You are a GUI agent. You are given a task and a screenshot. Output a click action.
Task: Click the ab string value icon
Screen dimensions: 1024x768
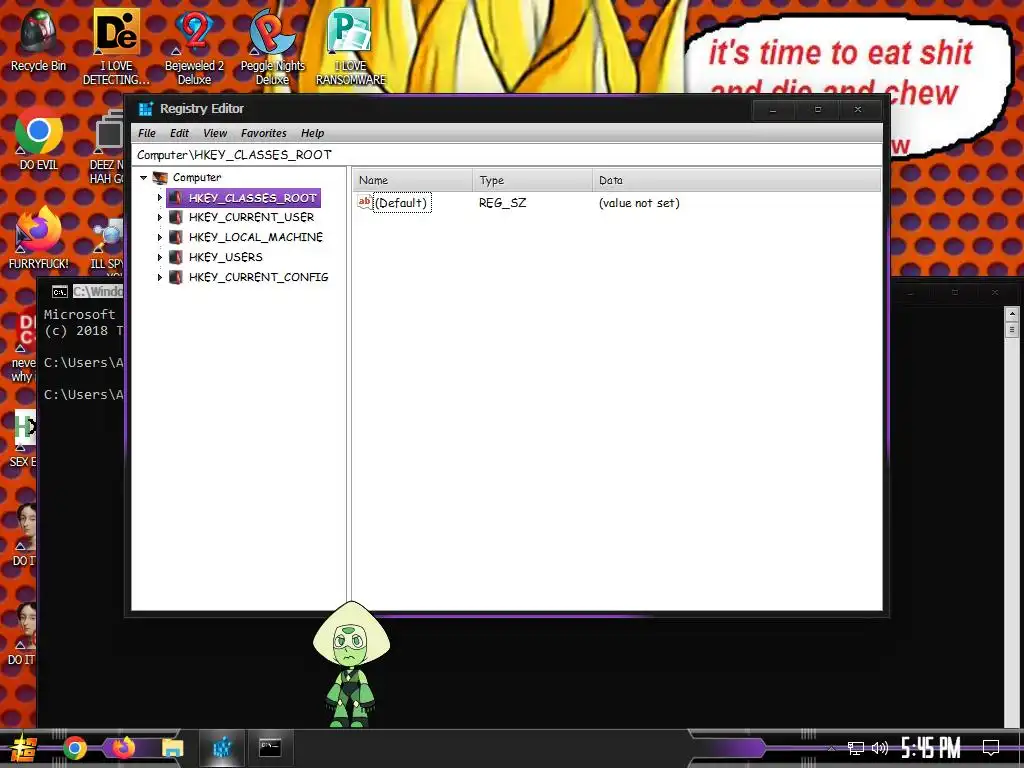coord(364,202)
